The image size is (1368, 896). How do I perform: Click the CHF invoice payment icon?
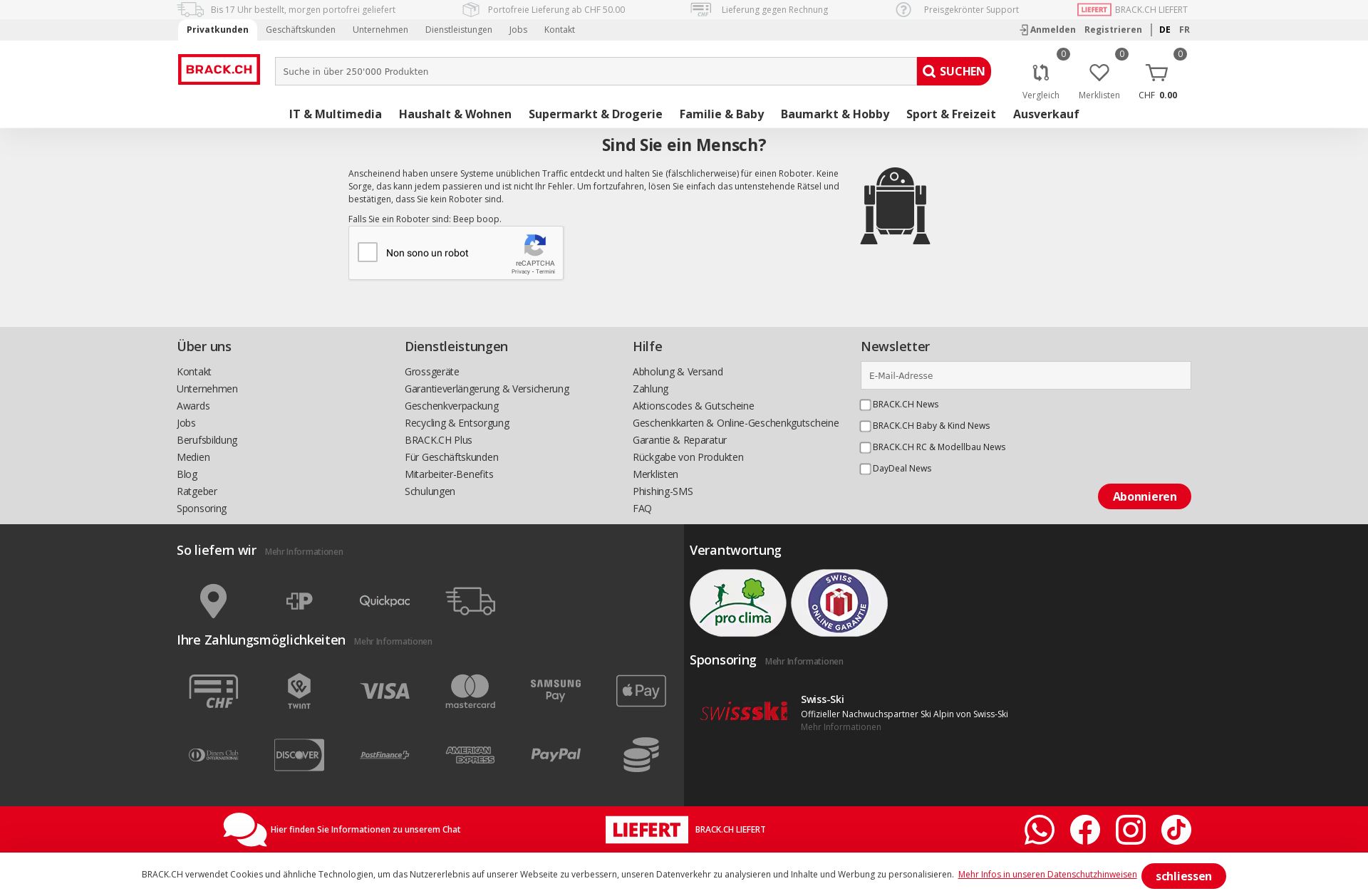click(x=214, y=691)
